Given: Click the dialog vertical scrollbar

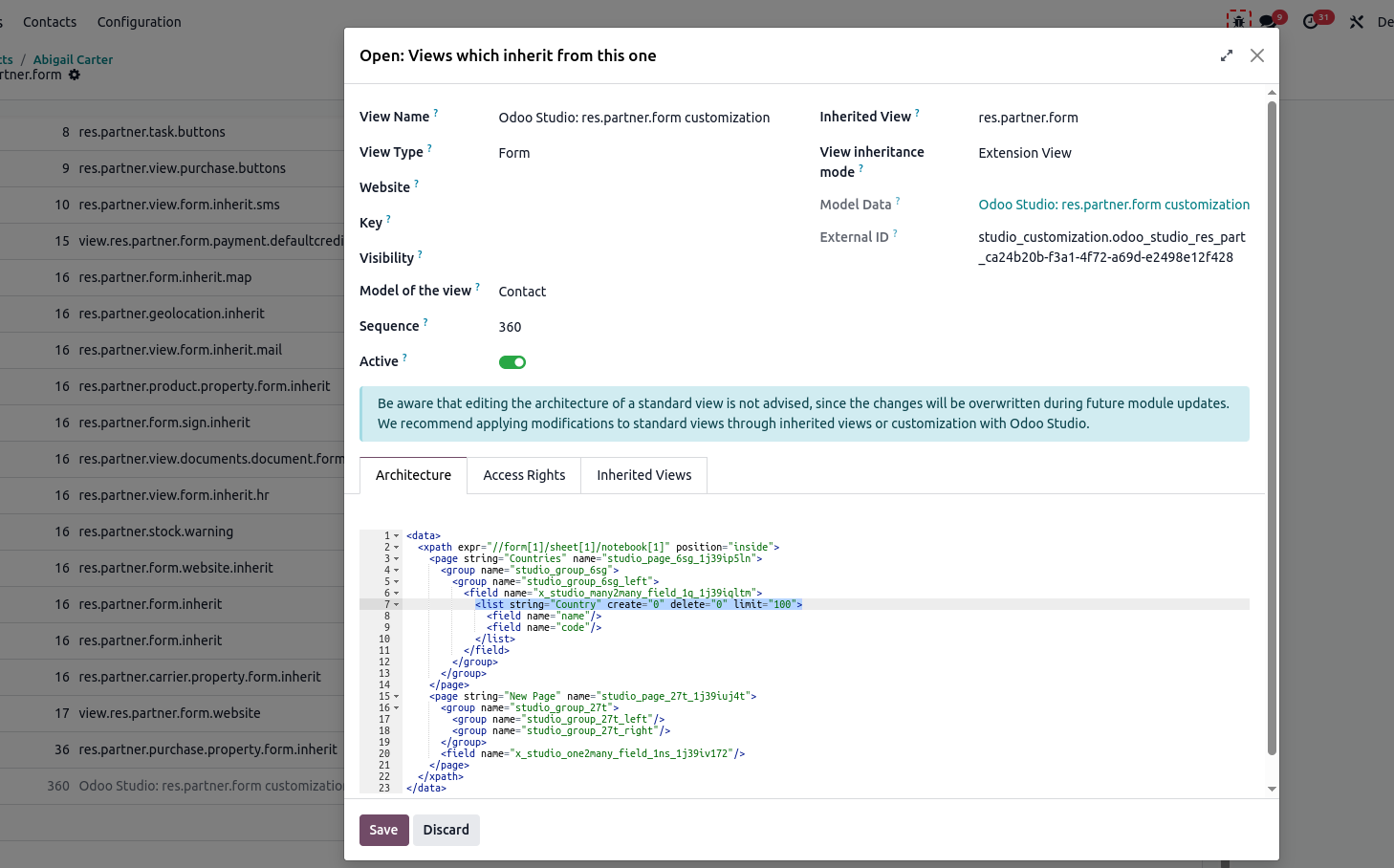Looking at the screenshot, I should pyautogui.click(x=1272, y=427).
